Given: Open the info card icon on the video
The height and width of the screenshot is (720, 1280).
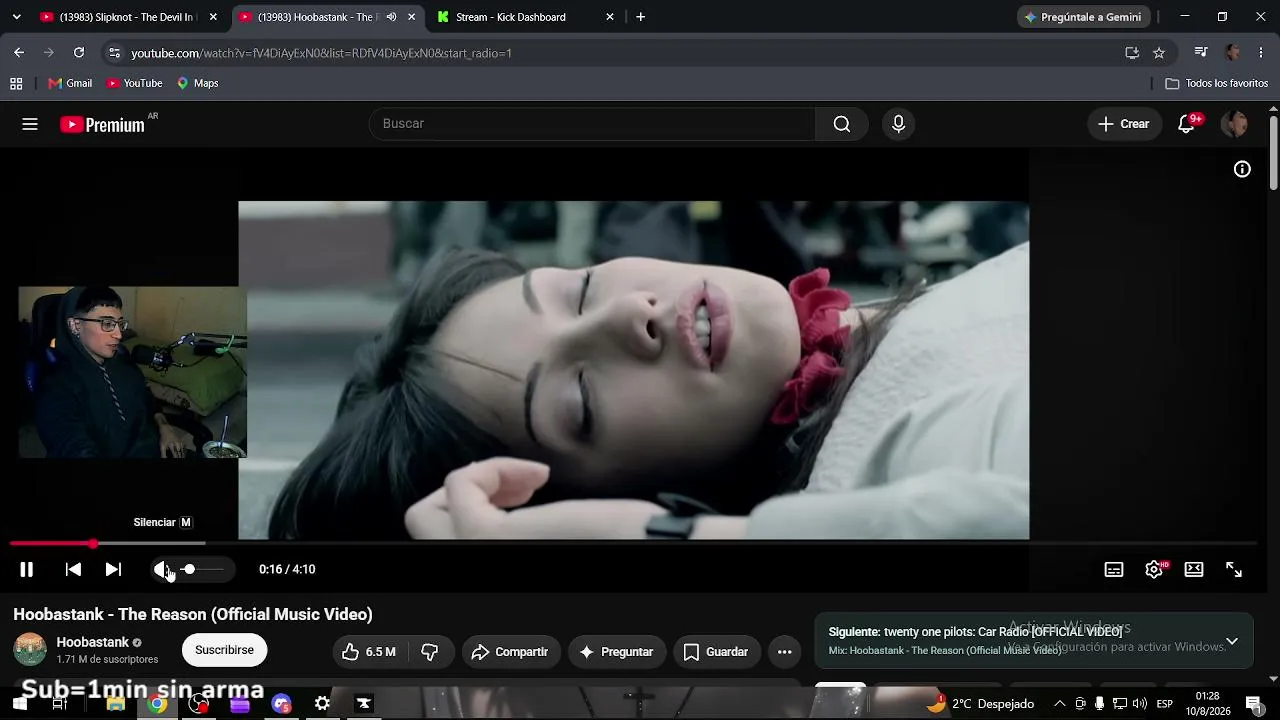Looking at the screenshot, I should (x=1242, y=169).
